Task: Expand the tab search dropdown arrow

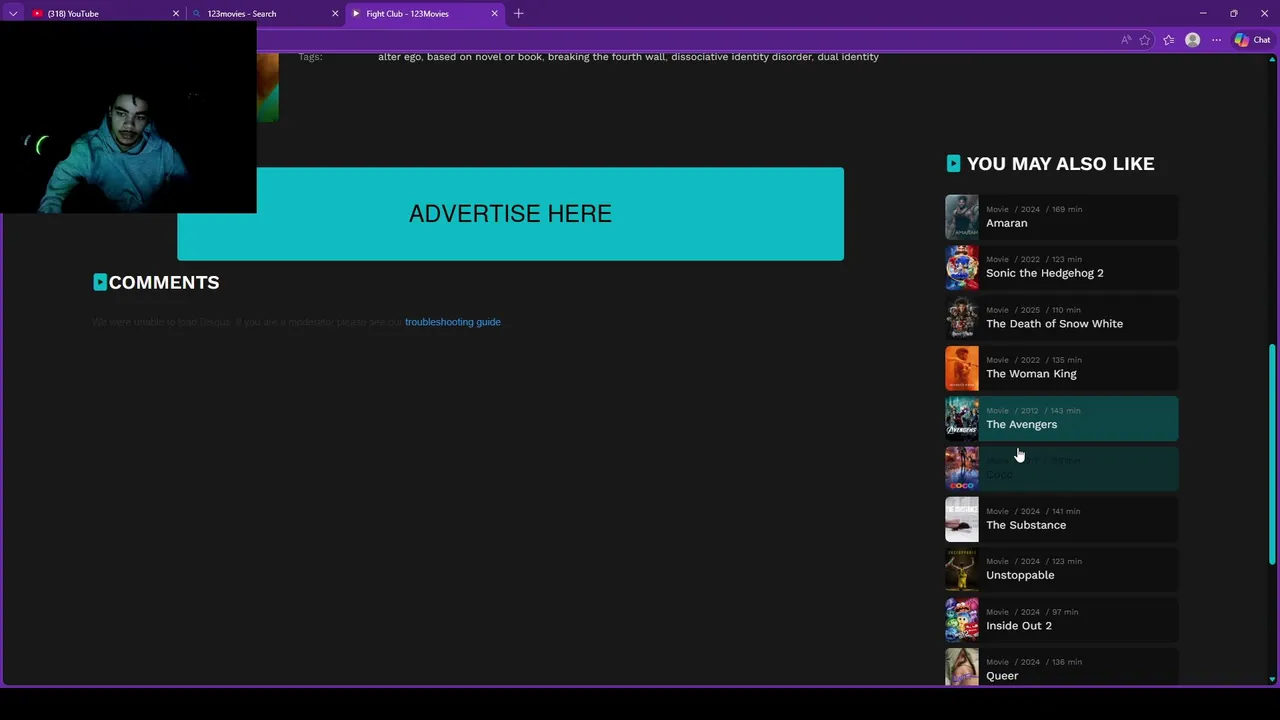Action: (x=13, y=13)
